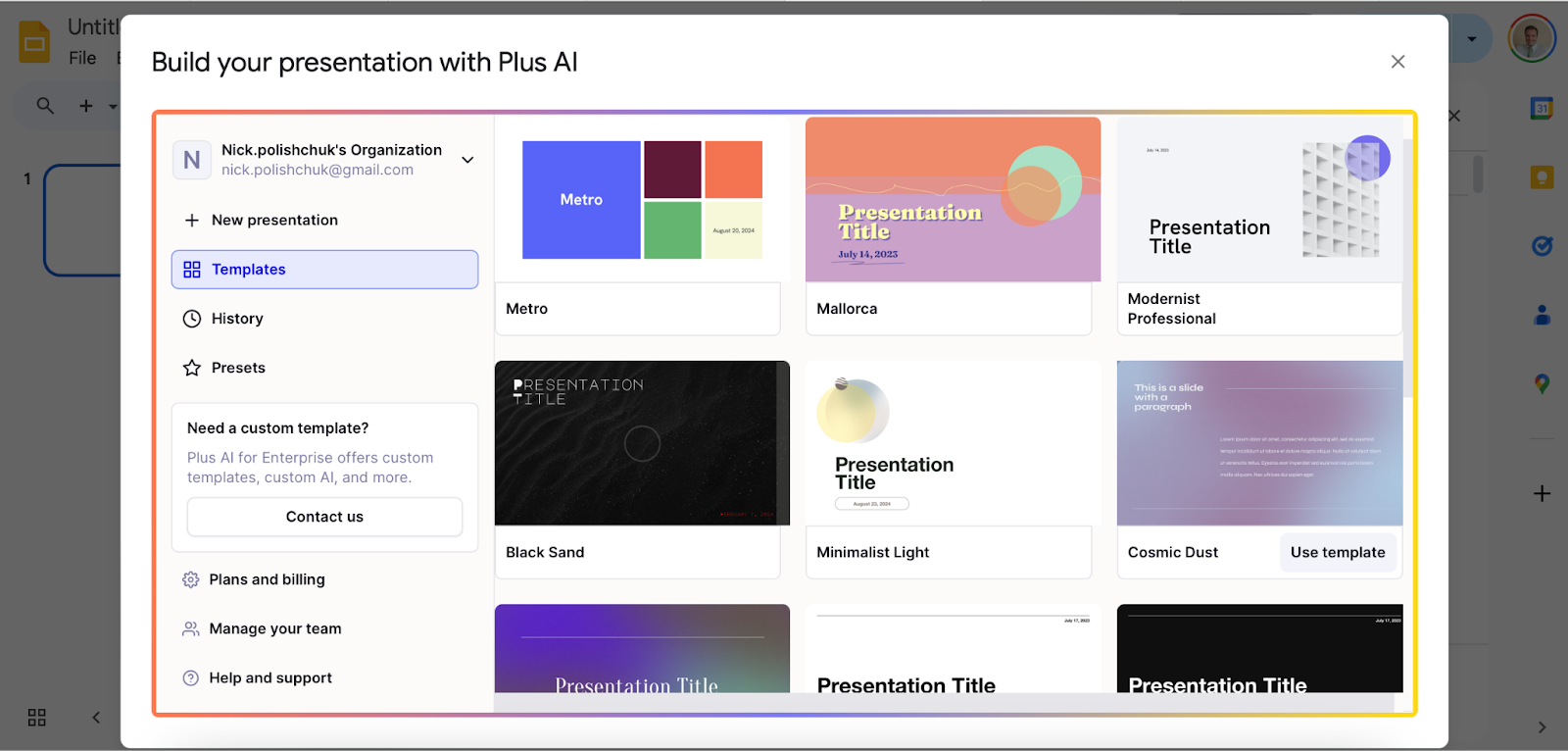The image size is (1568, 751).
Task: Click the question mark icon beside Help
Action: [191, 677]
